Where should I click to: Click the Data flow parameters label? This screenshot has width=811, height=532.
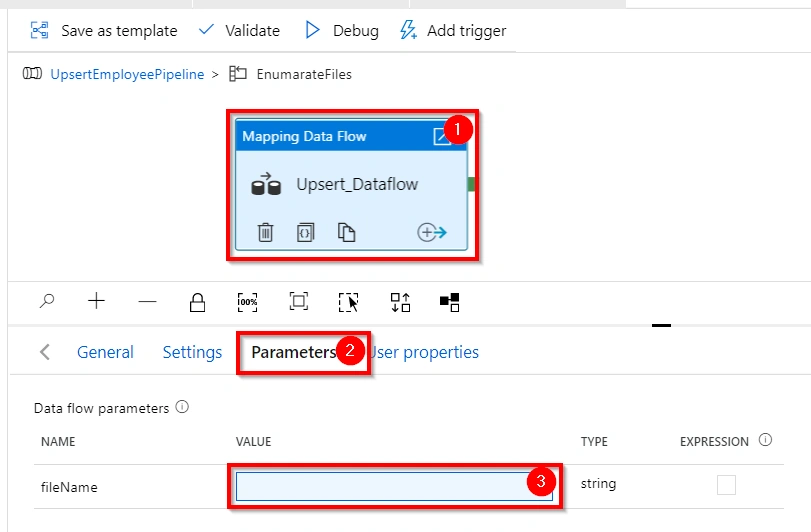coord(101,408)
